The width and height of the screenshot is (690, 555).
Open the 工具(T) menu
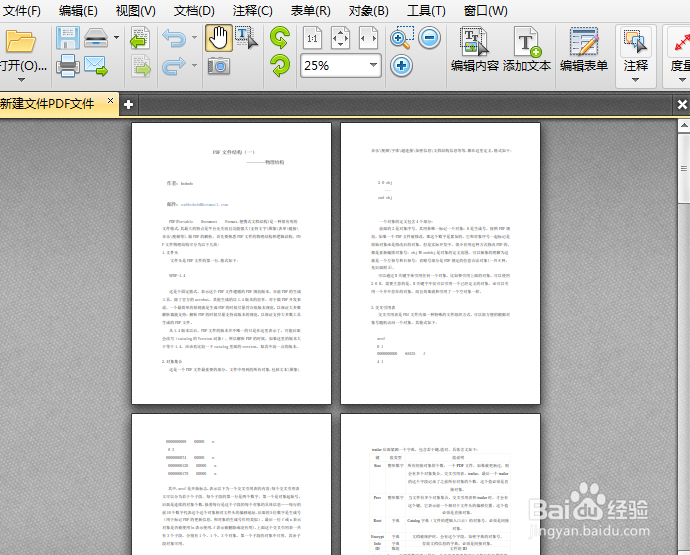pos(426,11)
